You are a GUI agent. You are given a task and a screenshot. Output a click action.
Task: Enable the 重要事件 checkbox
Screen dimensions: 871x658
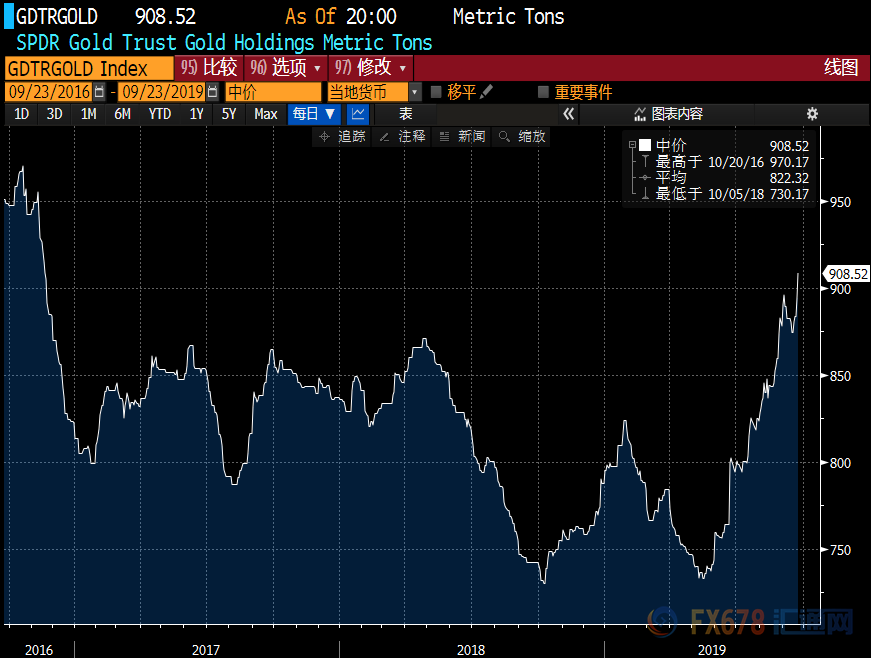coord(543,92)
